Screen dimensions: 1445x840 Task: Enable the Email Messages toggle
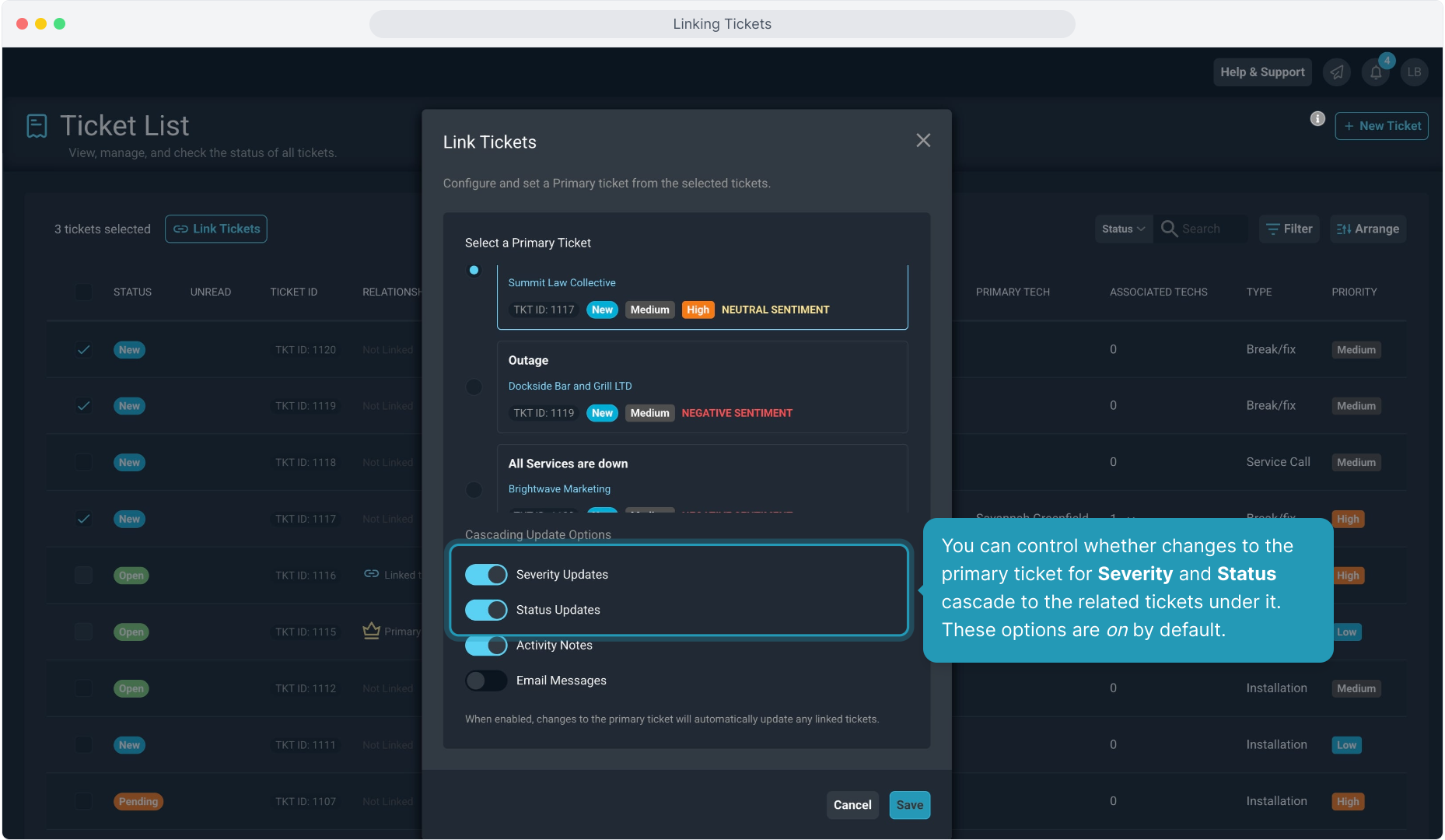click(486, 681)
